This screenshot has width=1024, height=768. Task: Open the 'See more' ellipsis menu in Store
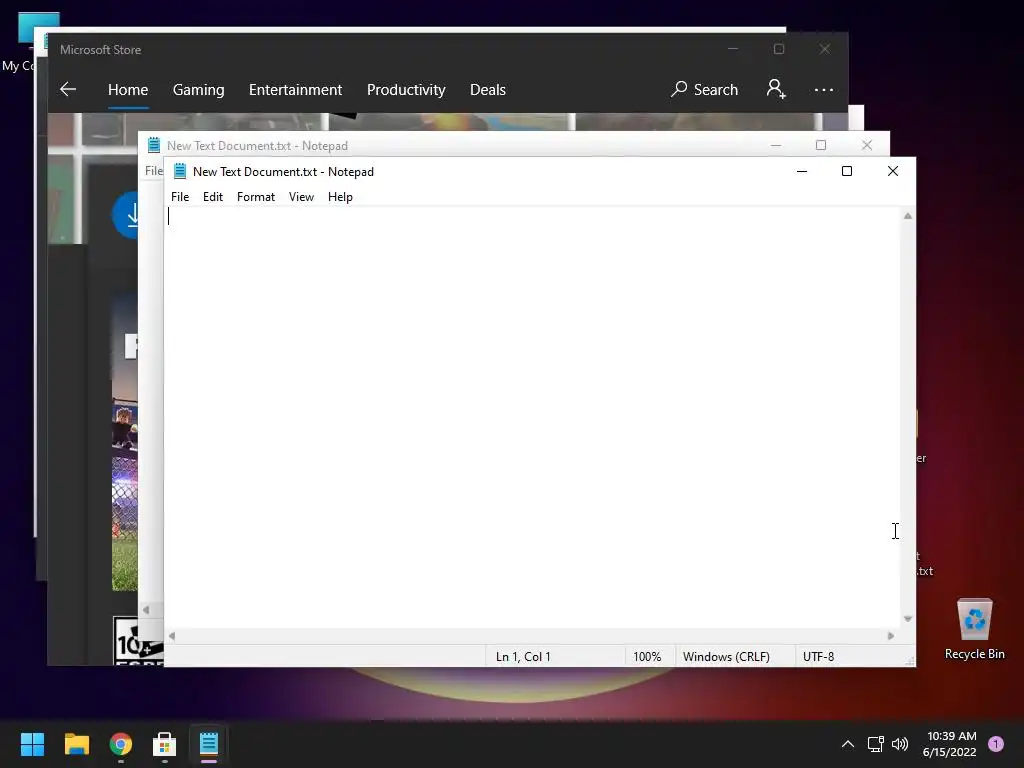[824, 89]
